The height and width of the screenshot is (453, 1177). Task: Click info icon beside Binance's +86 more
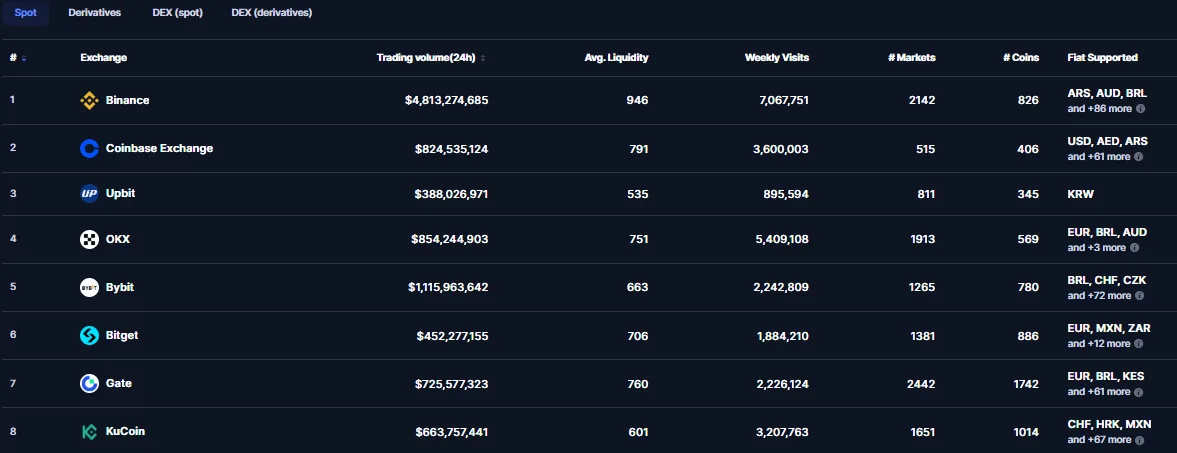tap(1140, 109)
